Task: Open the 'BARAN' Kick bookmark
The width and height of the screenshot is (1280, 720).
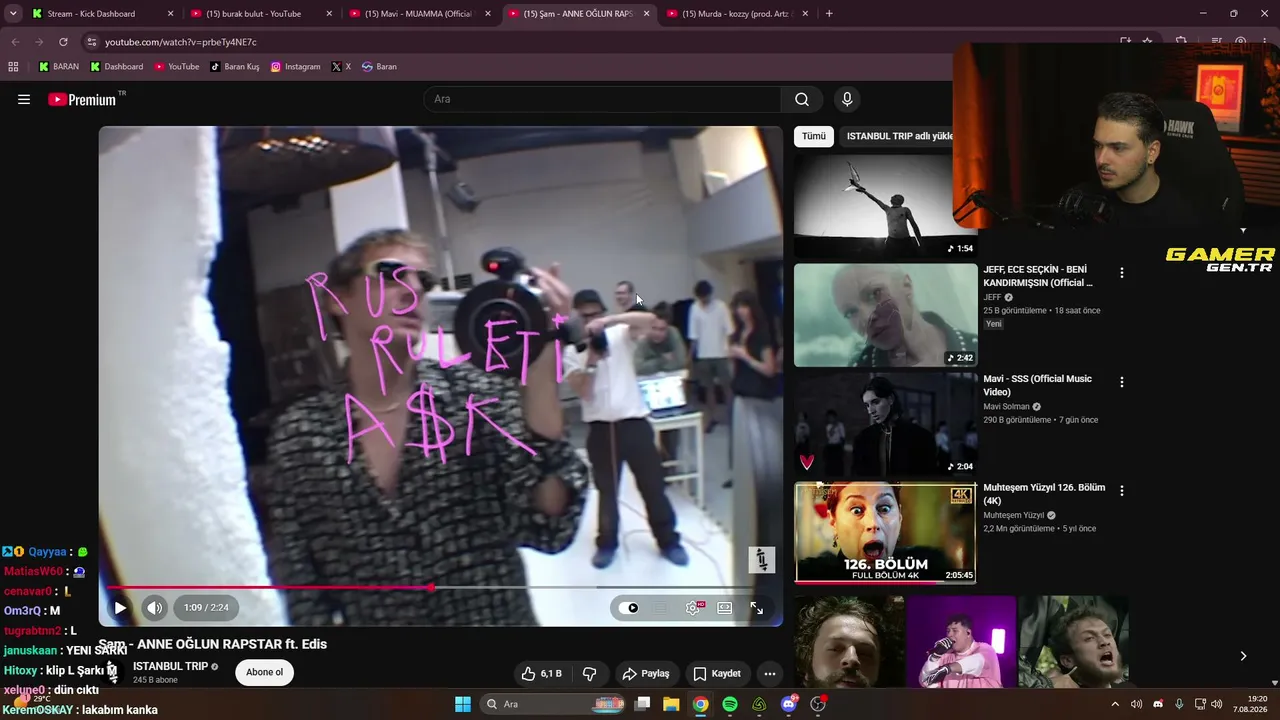Action: [x=59, y=67]
